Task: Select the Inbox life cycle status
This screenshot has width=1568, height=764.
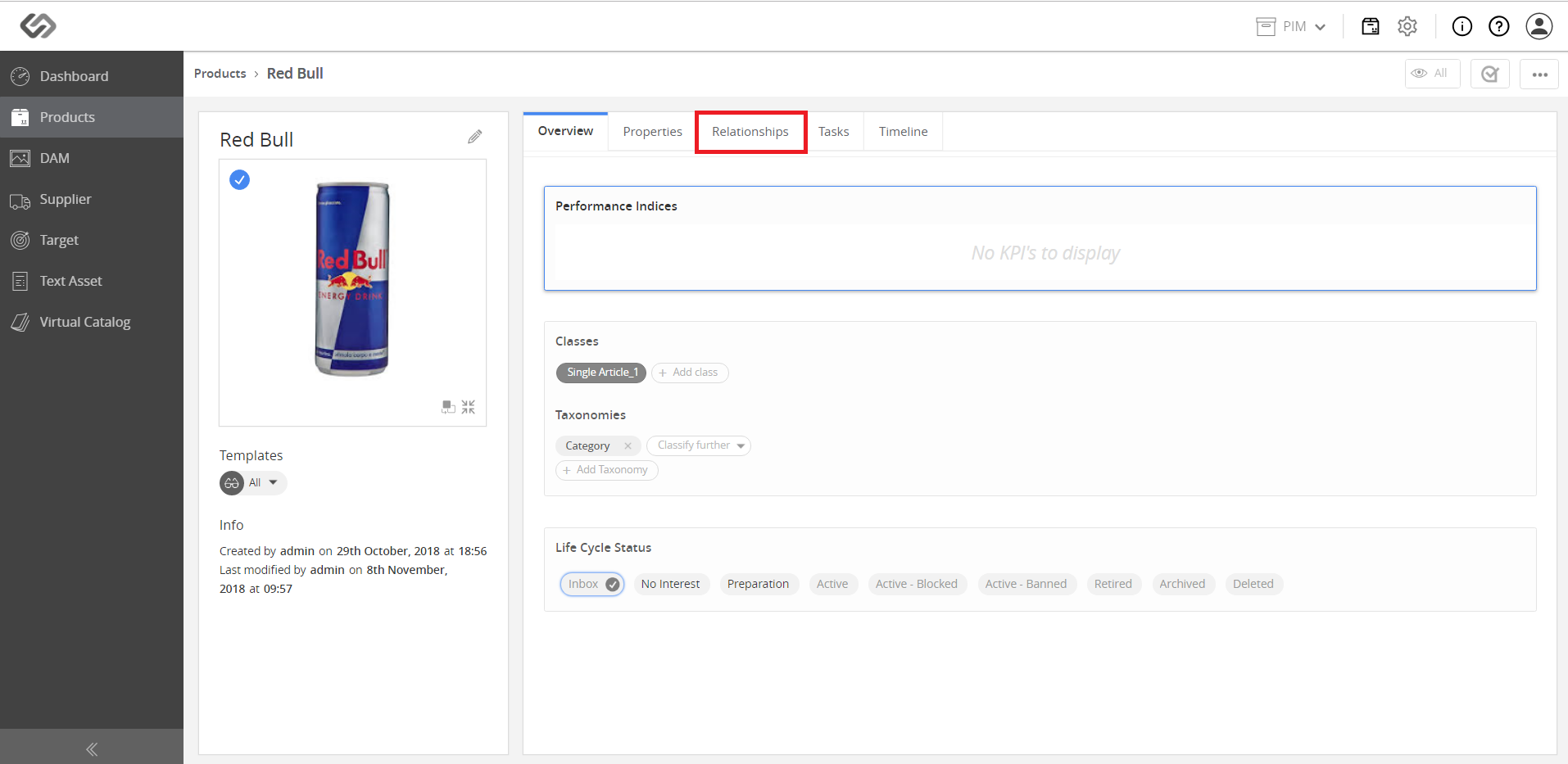Action: [x=592, y=584]
